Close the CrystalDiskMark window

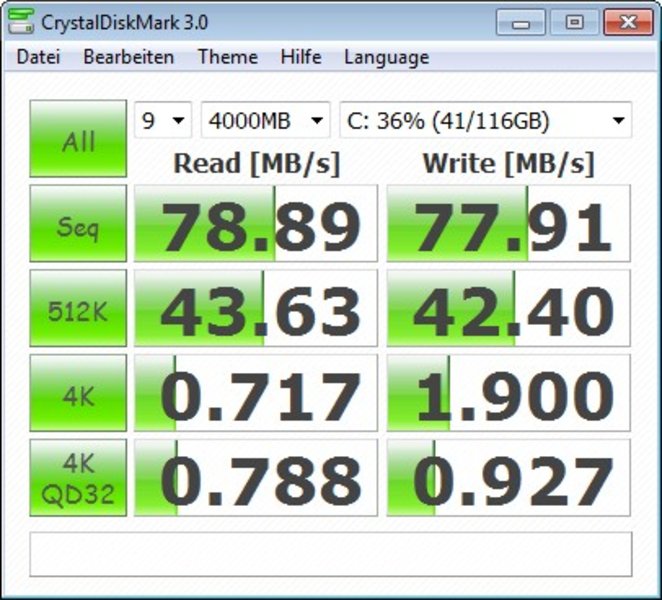tap(628, 22)
